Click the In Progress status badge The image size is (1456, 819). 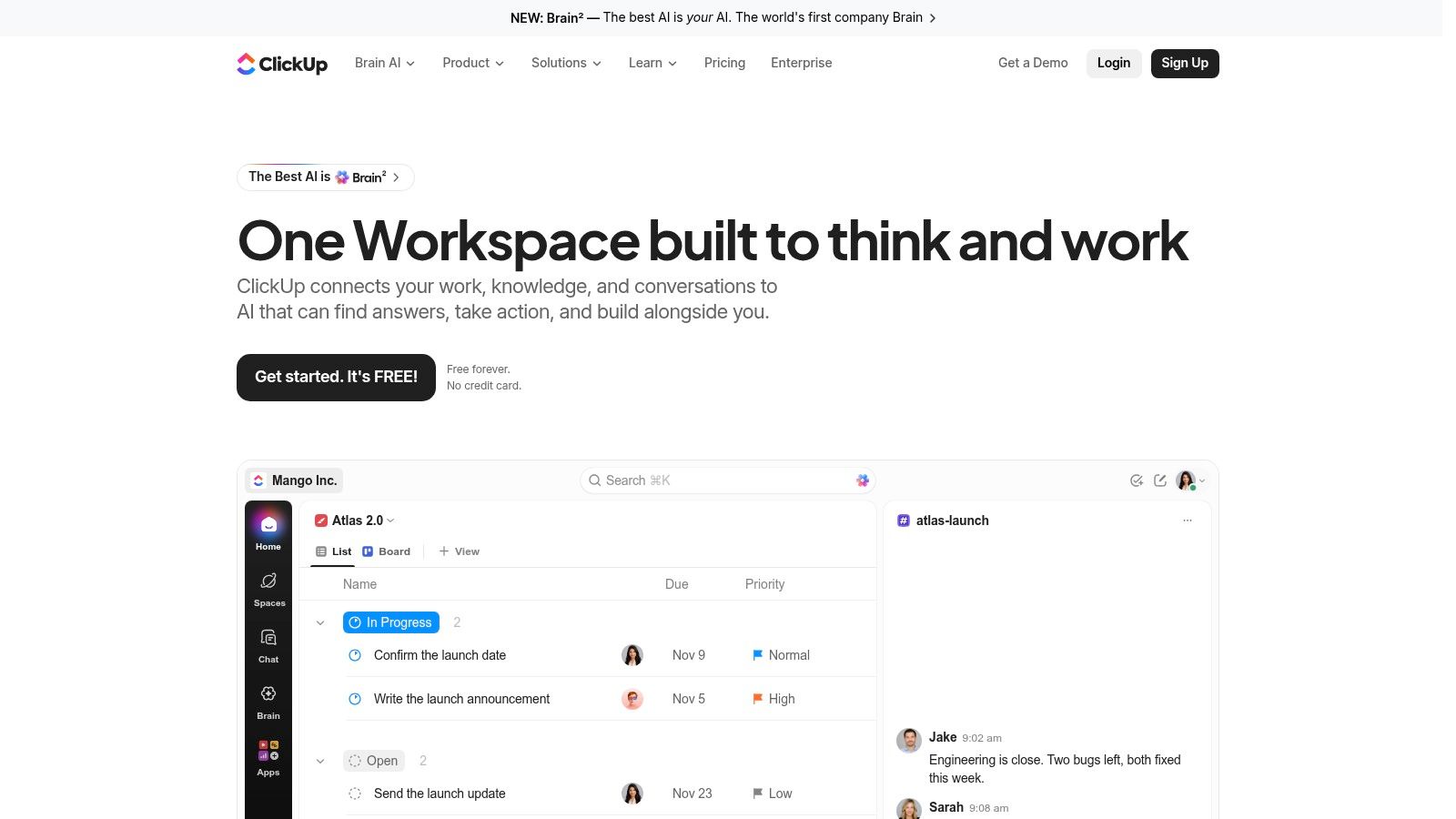391,622
